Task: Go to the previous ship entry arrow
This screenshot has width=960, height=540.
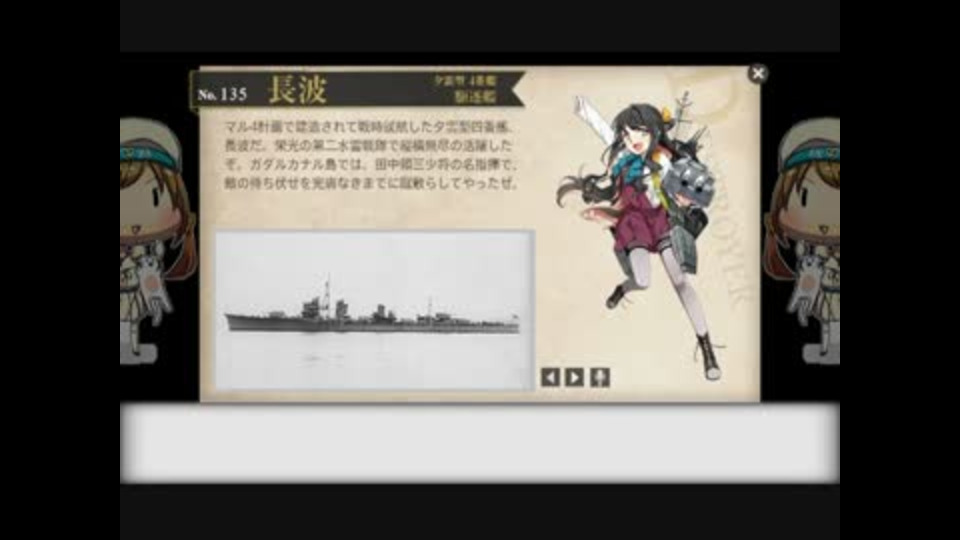Action: 550,377
